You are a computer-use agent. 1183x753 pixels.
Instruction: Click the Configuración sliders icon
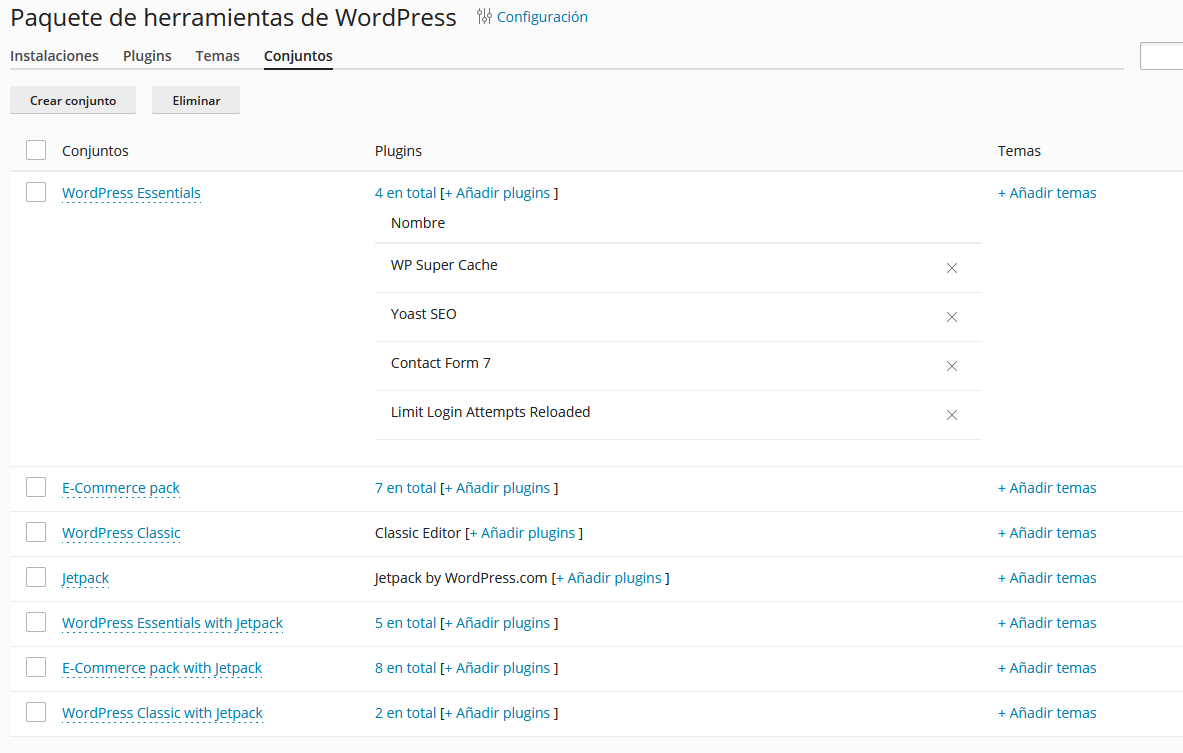click(x=484, y=17)
